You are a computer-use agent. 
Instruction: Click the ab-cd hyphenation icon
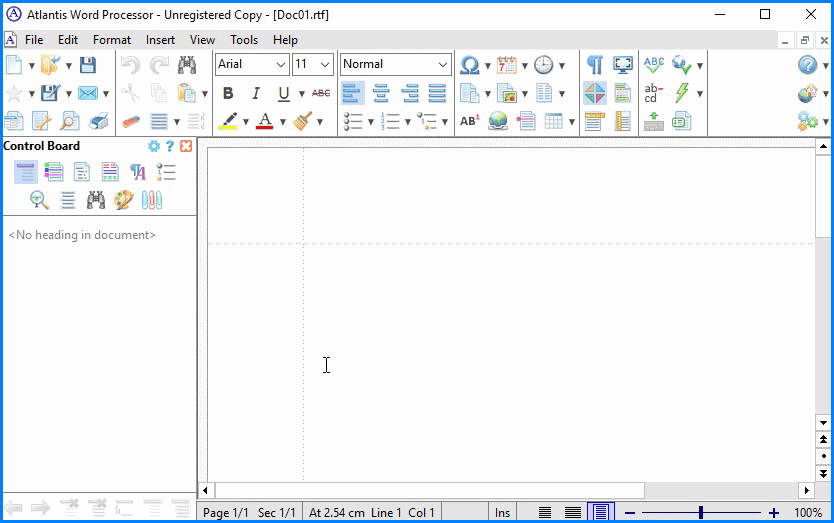point(653,93)
